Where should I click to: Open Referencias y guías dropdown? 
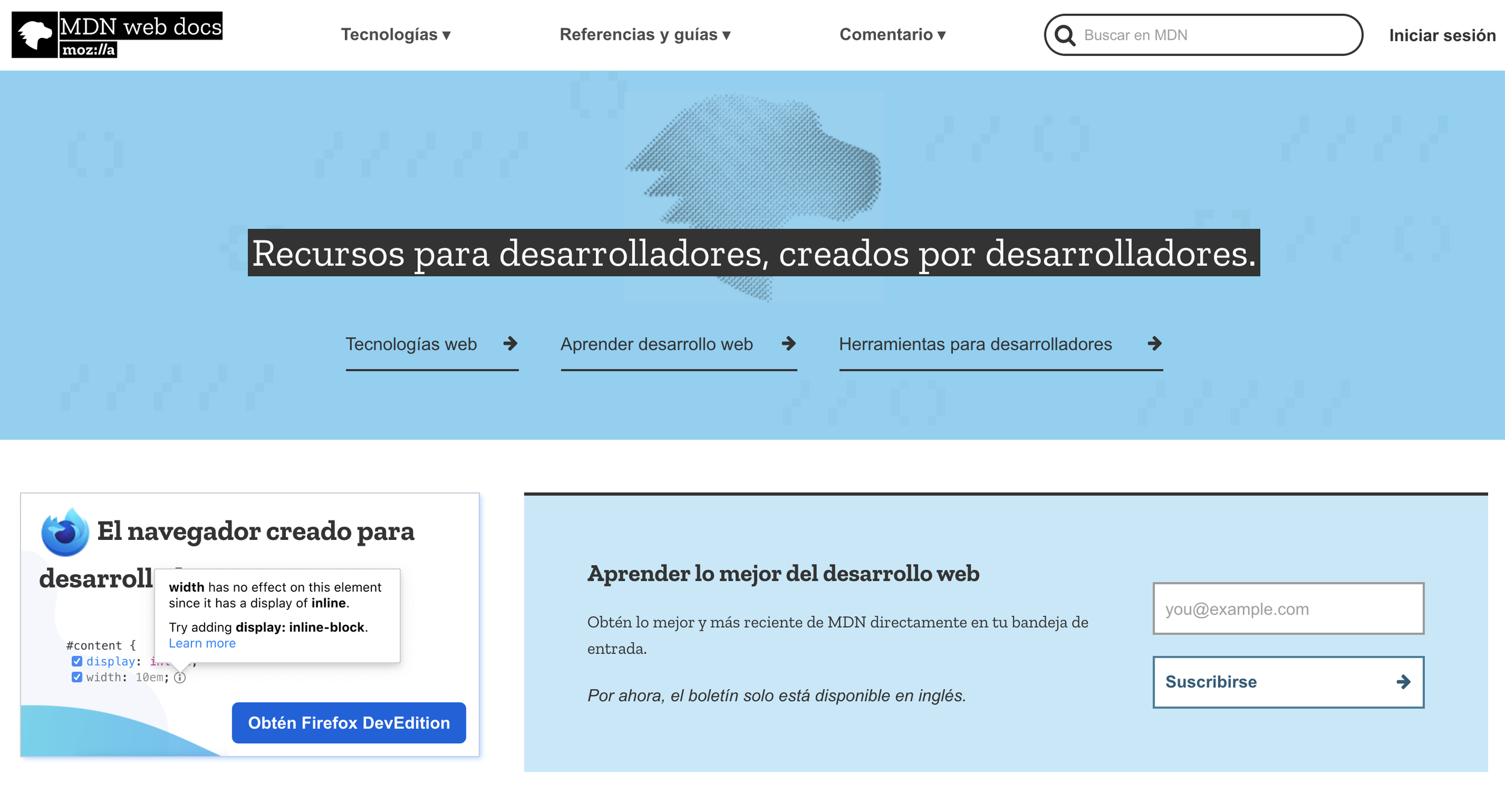(x=645, y=35)
